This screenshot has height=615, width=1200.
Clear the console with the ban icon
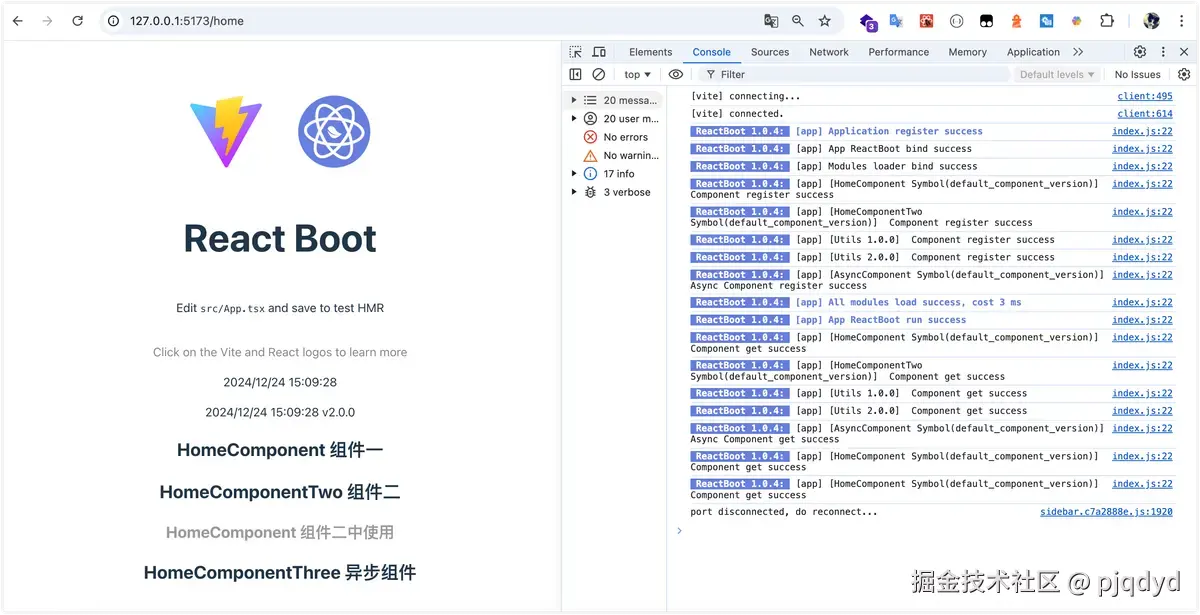click(x=598, y=74)
